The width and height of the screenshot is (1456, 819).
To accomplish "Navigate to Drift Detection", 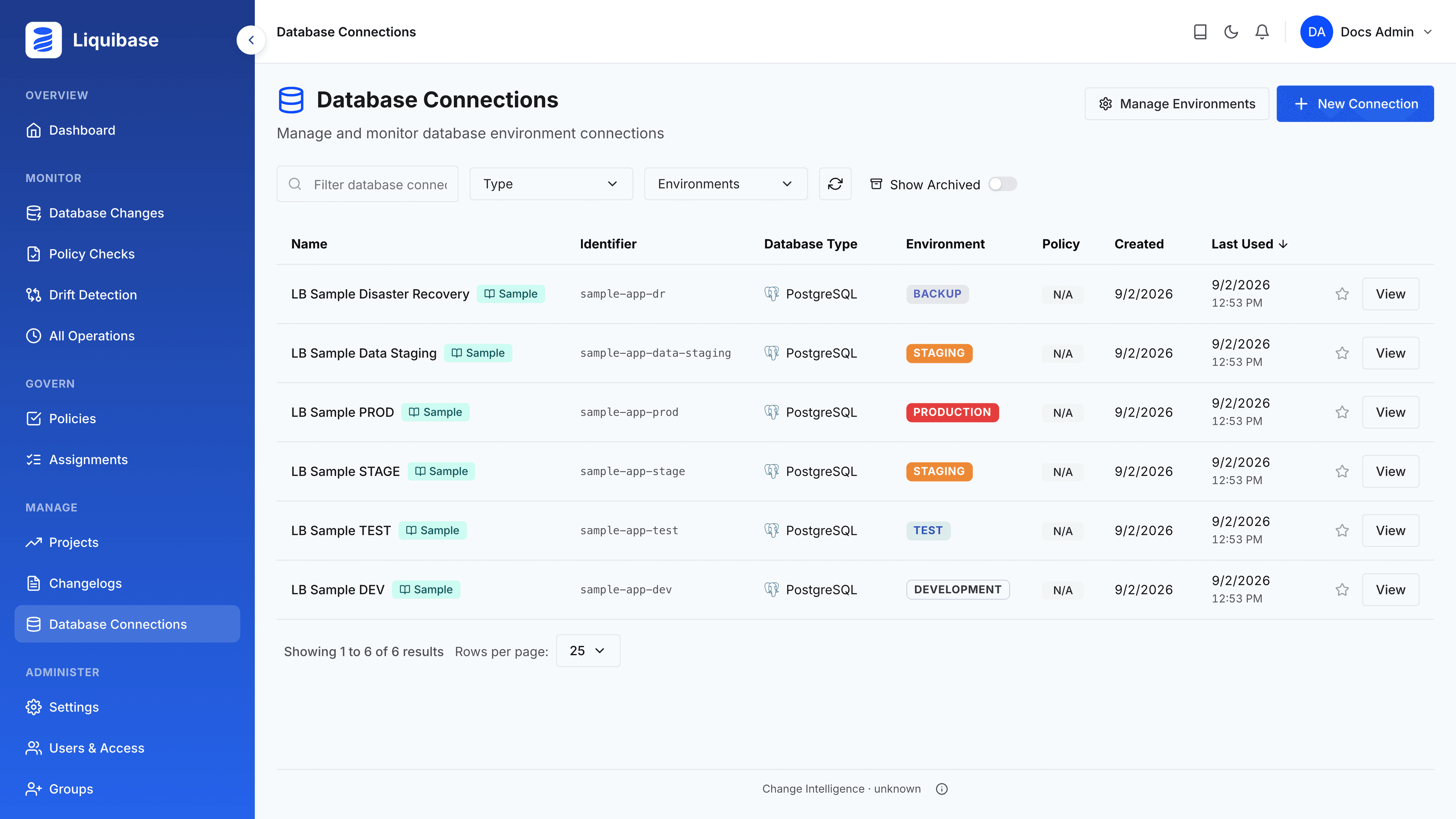I will pos(127,295).
